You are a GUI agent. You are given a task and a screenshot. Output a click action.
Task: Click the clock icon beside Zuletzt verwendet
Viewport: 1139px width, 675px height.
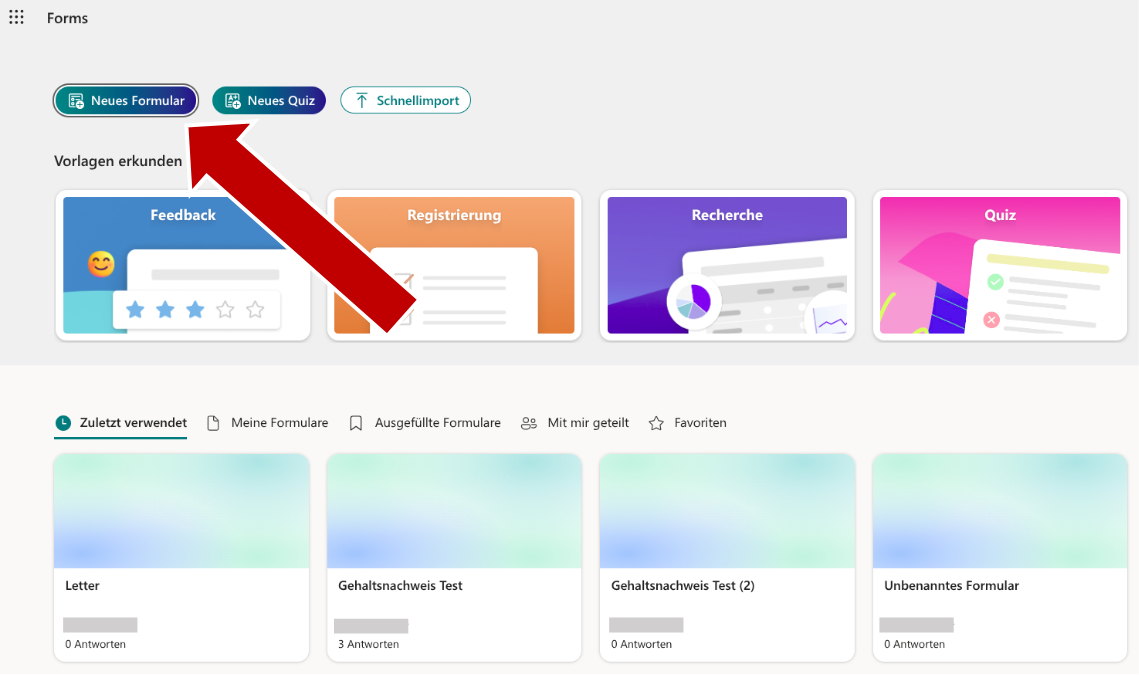click(x=64, y=423)
